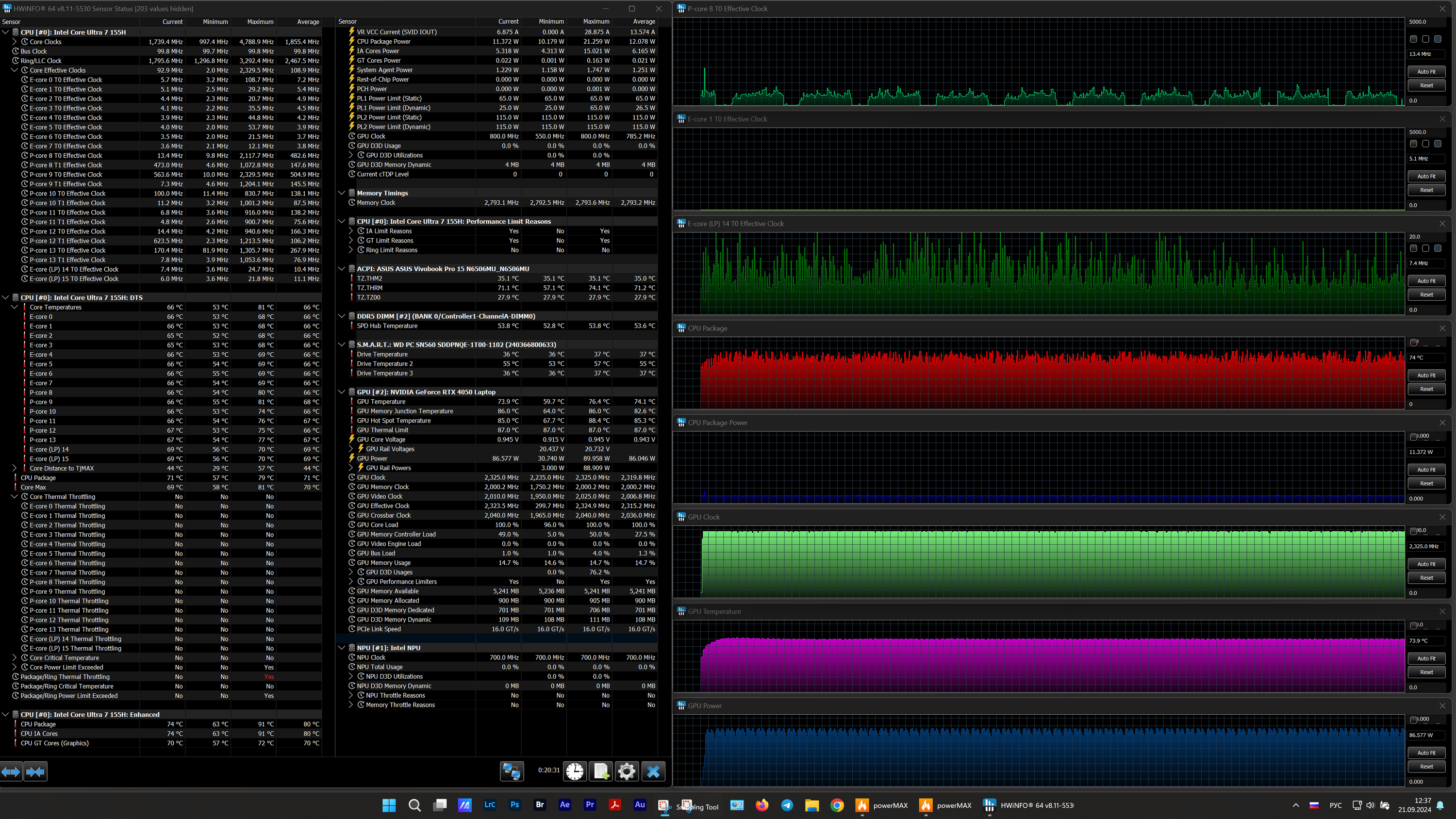The height and width of the screenshot is (819, 1456).
Task: Click blue color swatch in P-core 8 graph
Action: click(1438, 39)
